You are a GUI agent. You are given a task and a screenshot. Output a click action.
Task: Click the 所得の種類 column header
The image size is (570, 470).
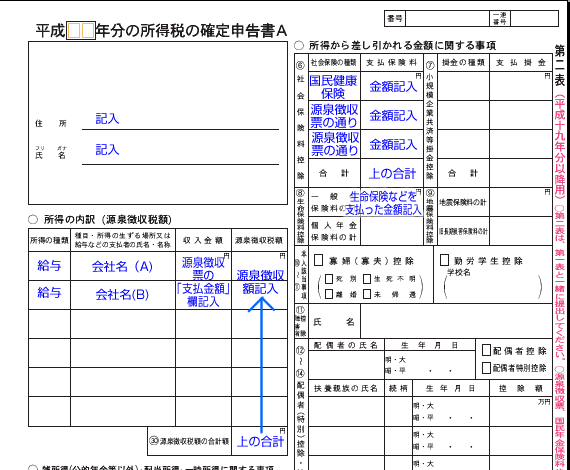[x=49, y=240]
